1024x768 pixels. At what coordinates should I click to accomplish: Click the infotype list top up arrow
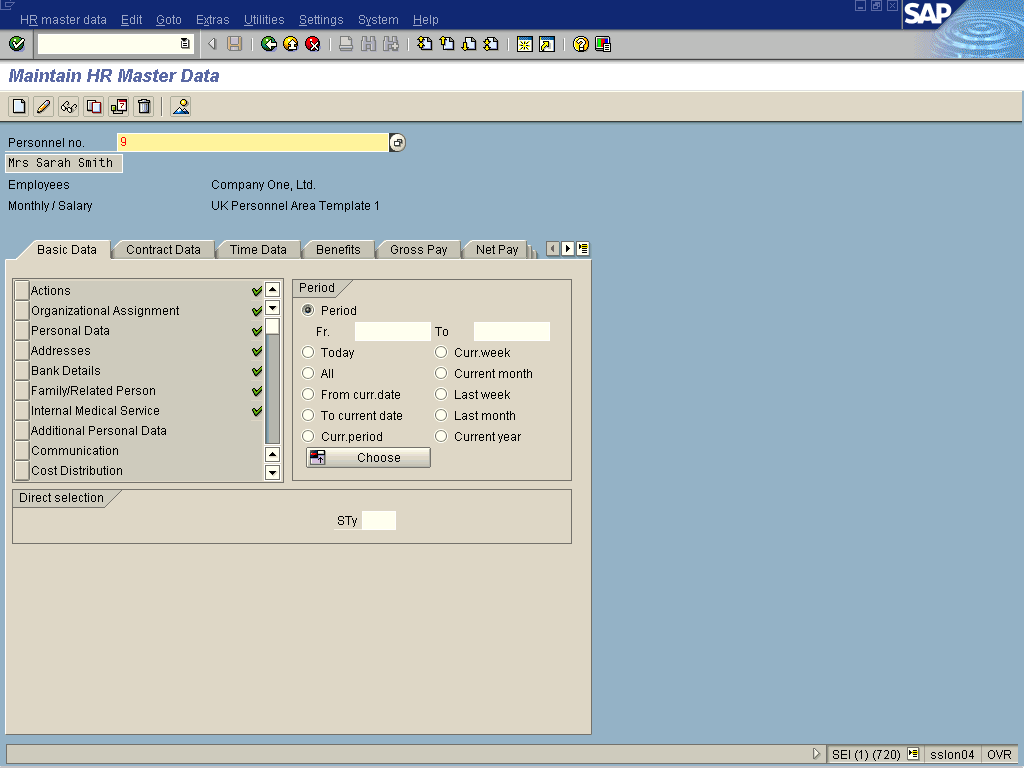coord(272,289)
